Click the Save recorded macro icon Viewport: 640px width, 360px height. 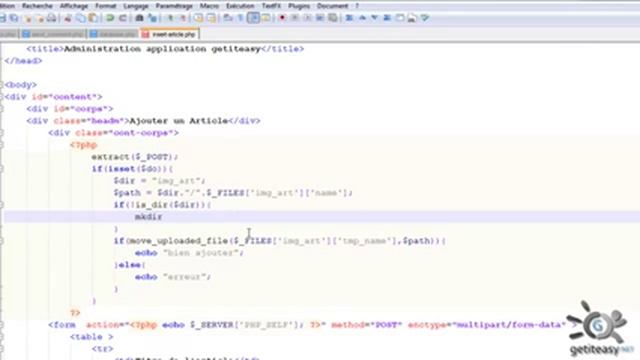[333, 18]
